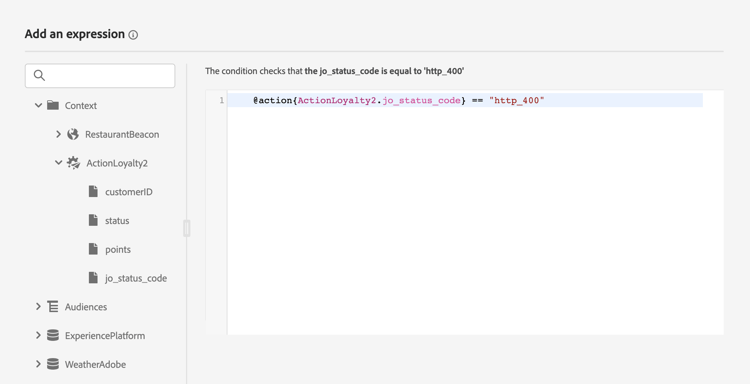Click the panel divider resize handle
Screen dimensions: 750x384
187,228
